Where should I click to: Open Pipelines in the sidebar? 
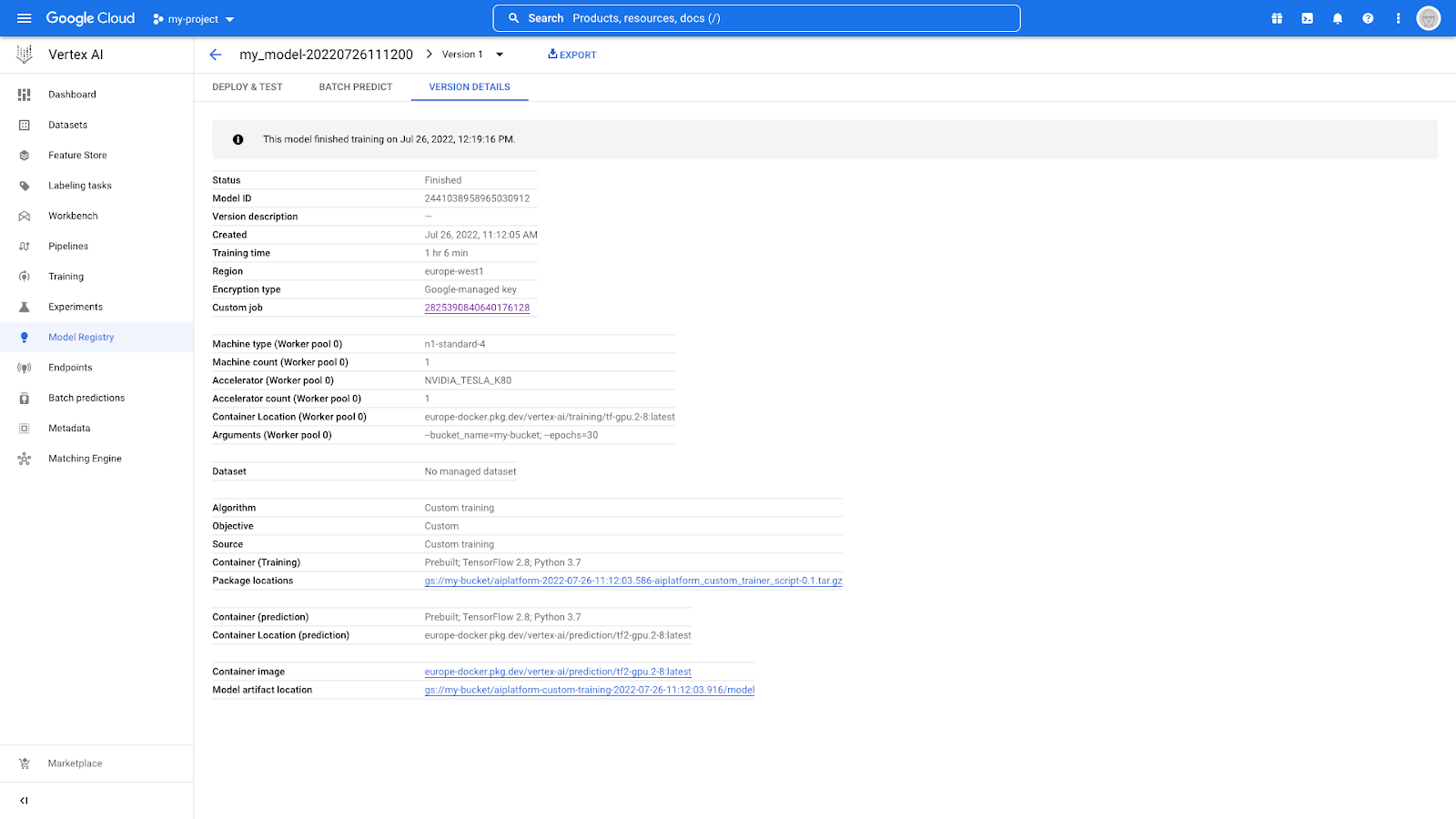68,247
